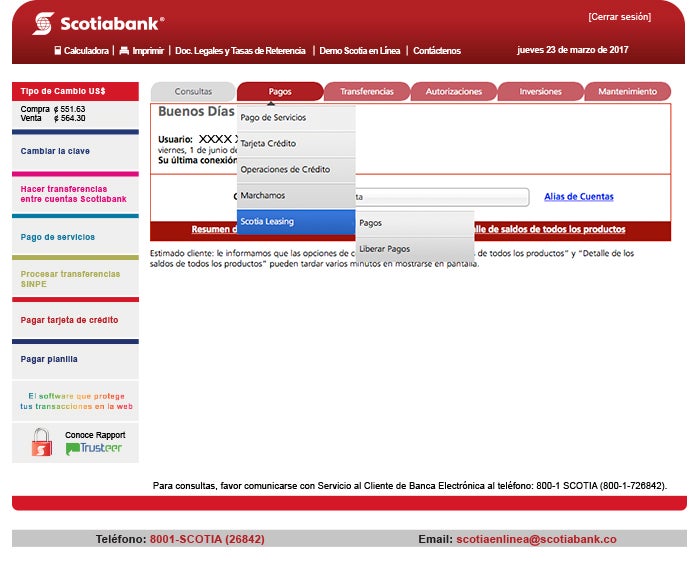Click the red Rapport padlock icon
Viewport: 700px width, 561px height.
41,442
